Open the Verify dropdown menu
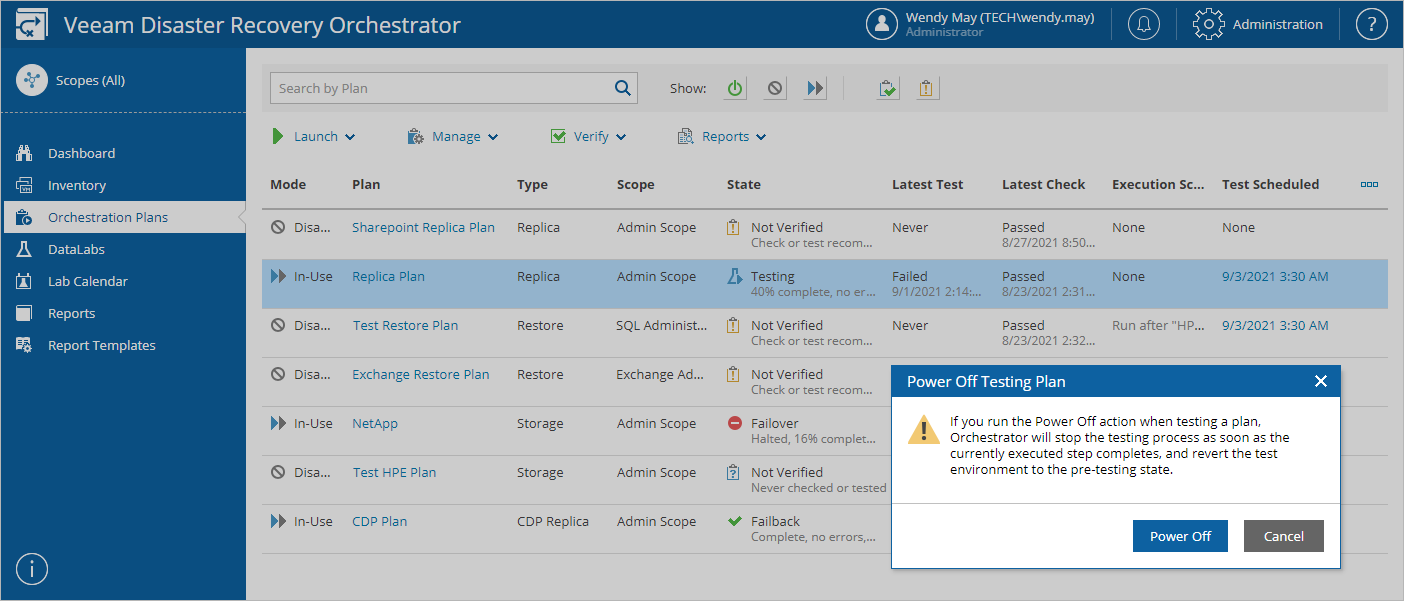The image size is (1404, 601). [588, 136]
